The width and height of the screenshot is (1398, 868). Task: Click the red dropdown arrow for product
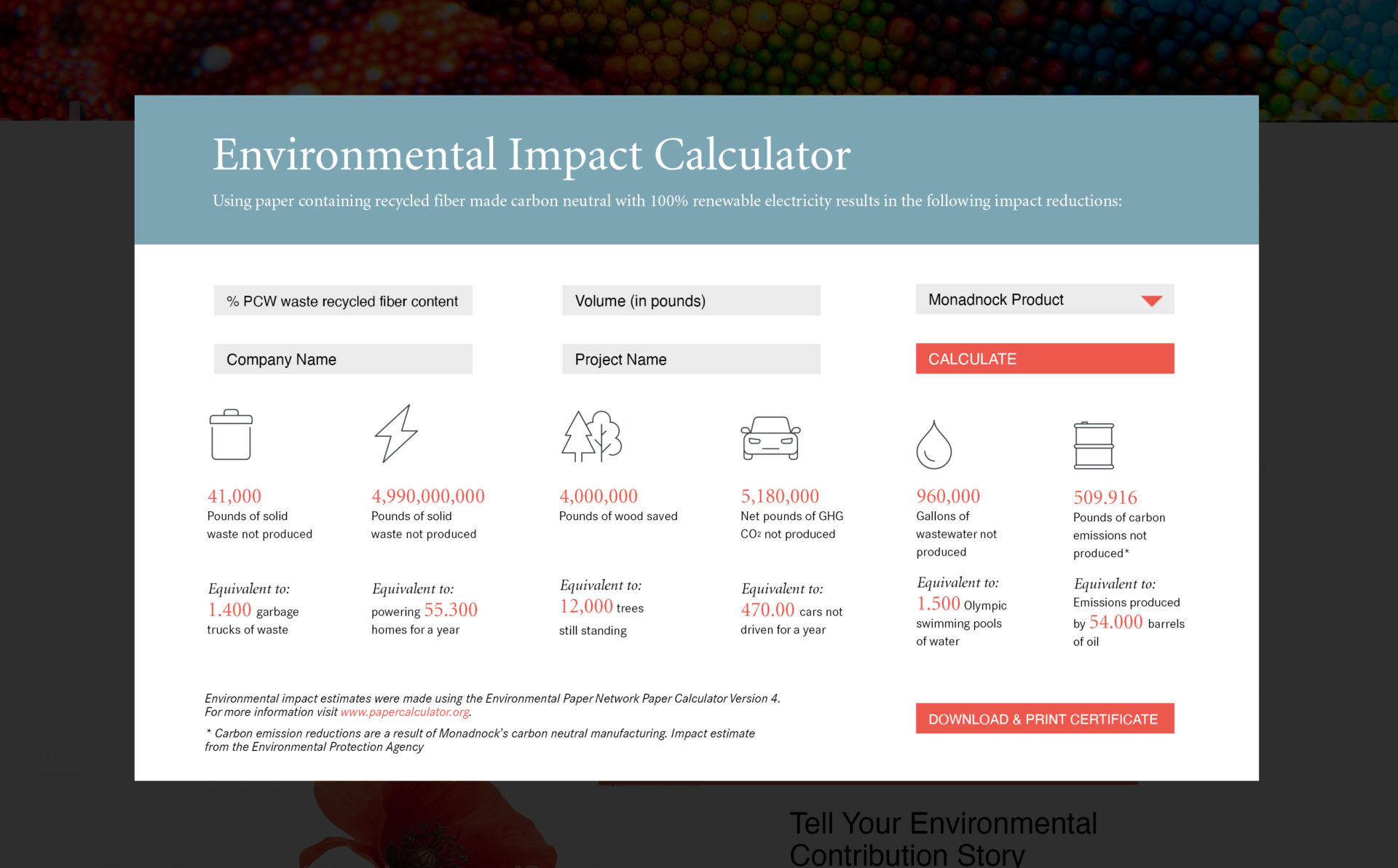pos(1152,301)
